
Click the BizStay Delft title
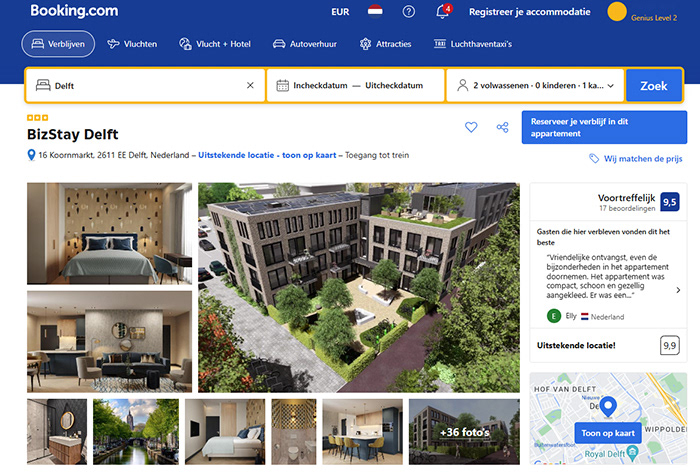click(x=73, y=134)
